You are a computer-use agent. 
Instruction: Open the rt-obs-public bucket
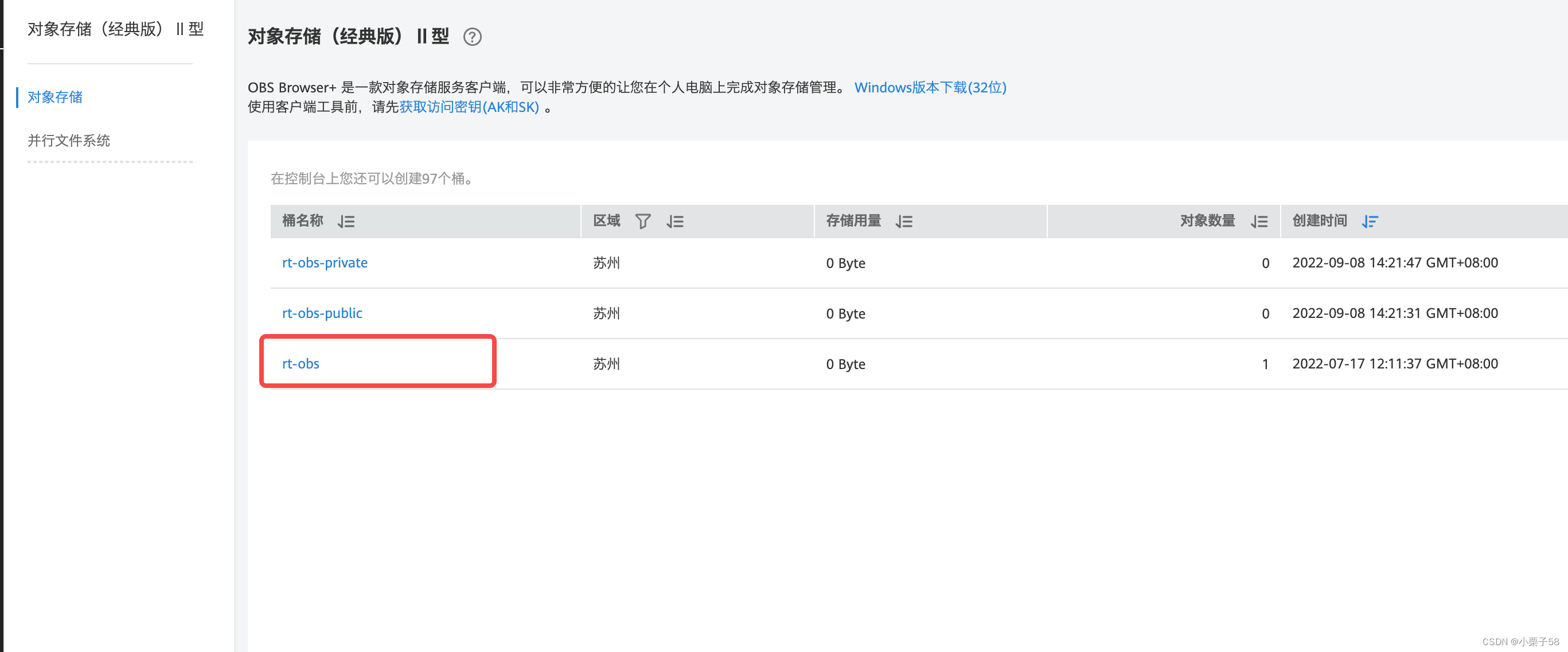coord(322,313)
